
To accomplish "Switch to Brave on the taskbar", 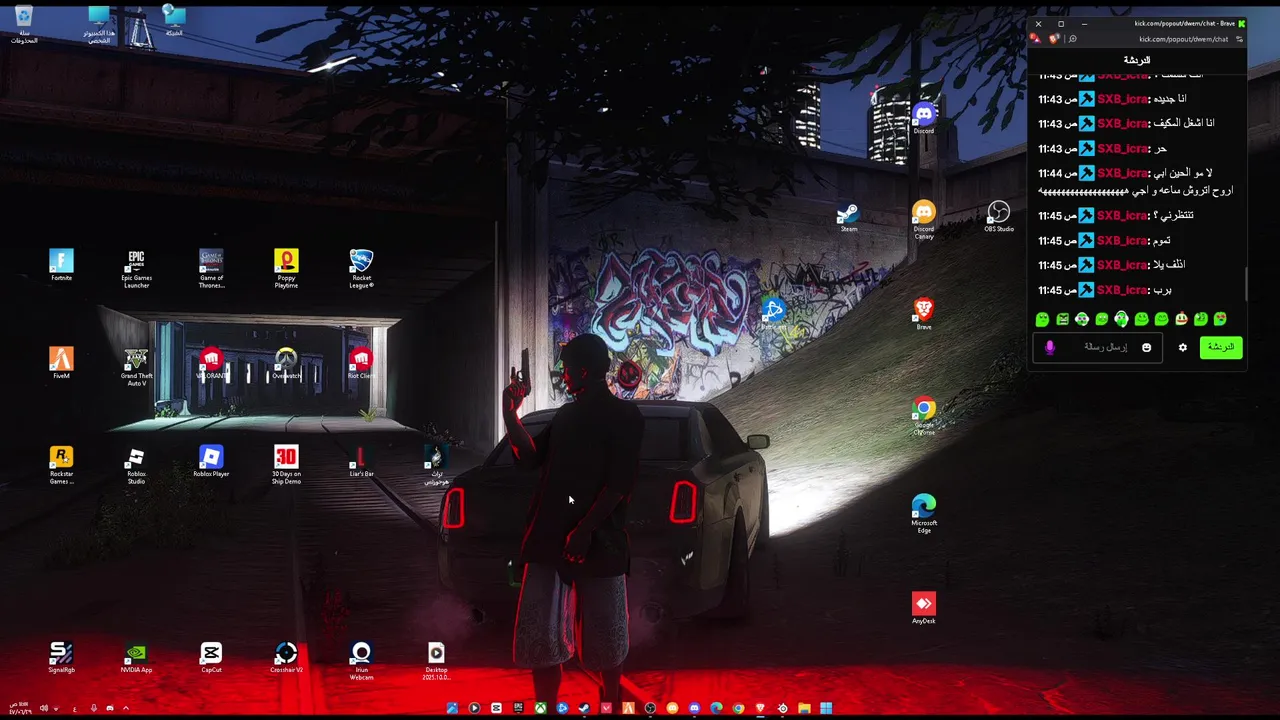I will coord(760,708).
